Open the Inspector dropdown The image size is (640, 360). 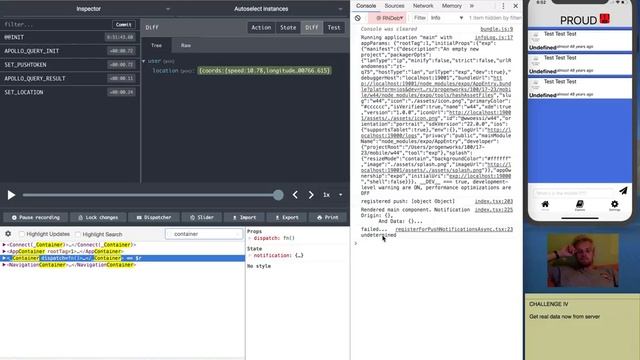tap(88, 9)
